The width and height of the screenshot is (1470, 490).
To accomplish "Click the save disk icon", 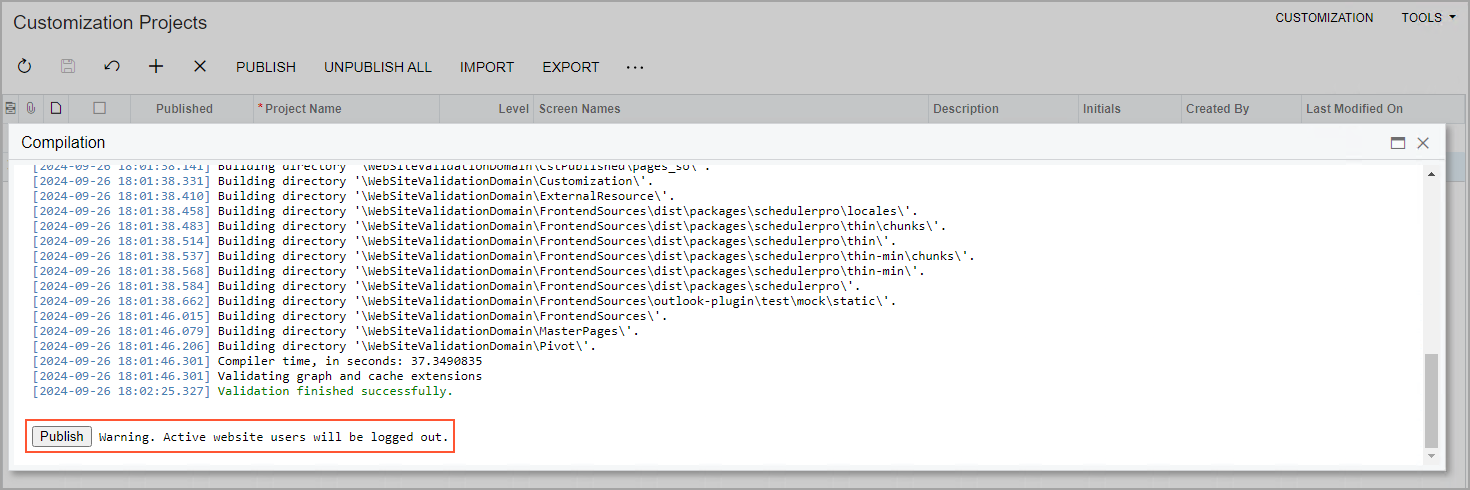I will 68,67.
